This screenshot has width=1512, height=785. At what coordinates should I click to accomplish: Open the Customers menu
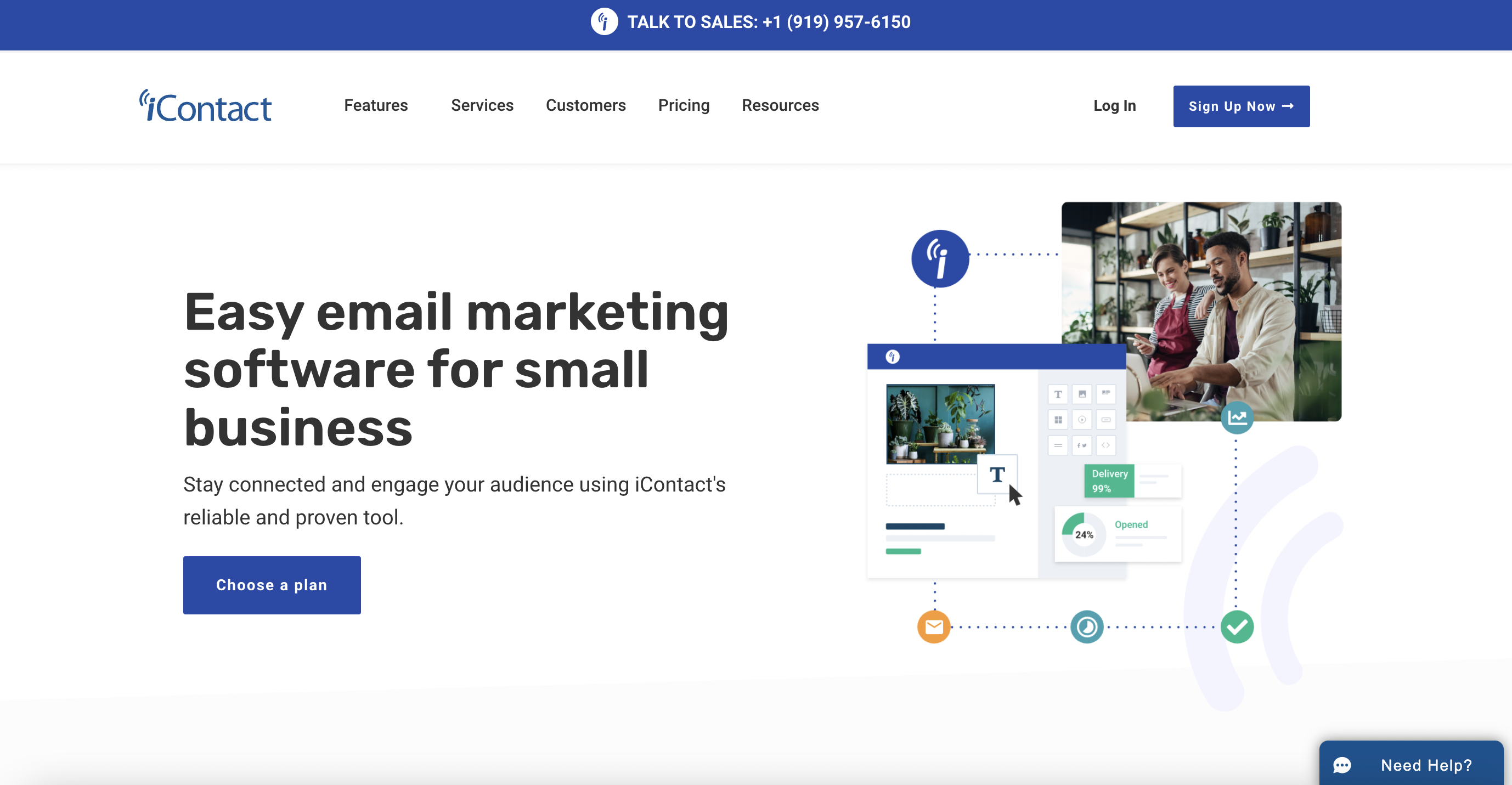tap(585, 106)
